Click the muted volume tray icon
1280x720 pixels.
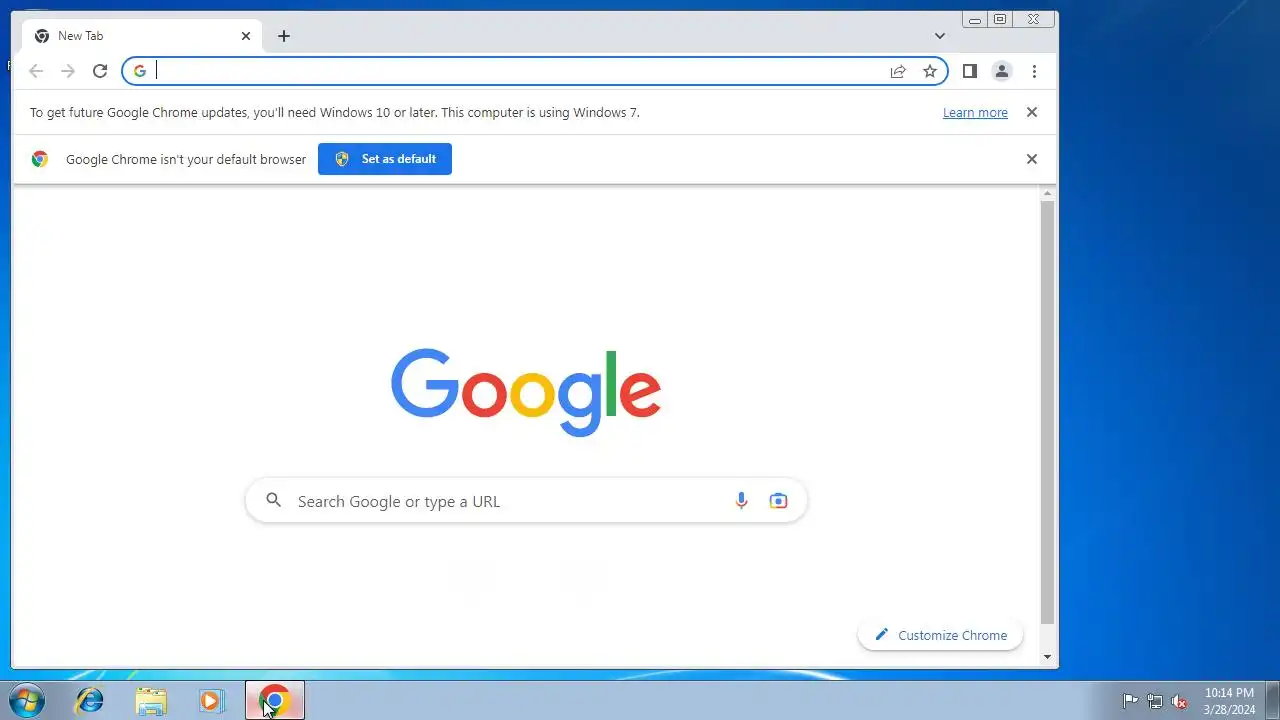pyautogui.click(x=1180, y=701)
